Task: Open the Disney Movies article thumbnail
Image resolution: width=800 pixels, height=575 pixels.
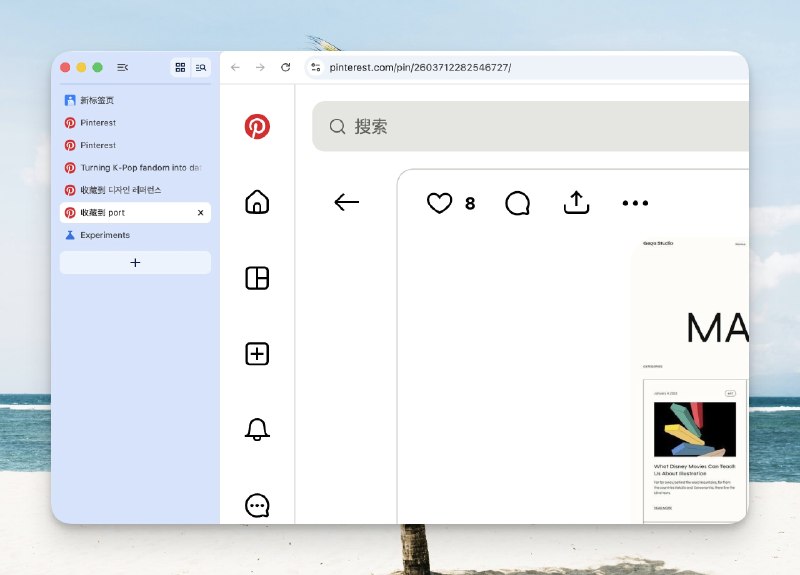Action: coord(695,429)
